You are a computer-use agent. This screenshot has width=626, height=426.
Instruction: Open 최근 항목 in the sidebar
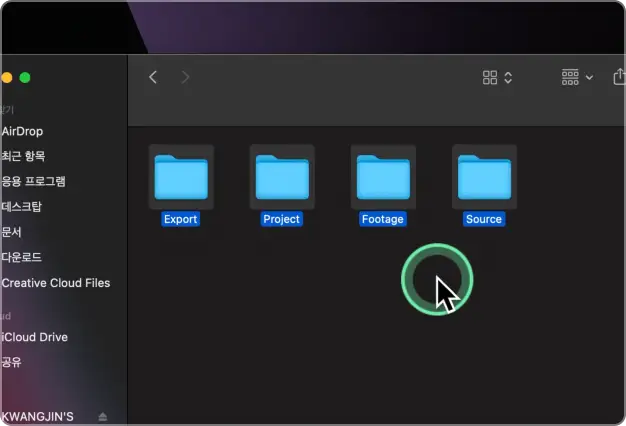(x=23, y=156)
